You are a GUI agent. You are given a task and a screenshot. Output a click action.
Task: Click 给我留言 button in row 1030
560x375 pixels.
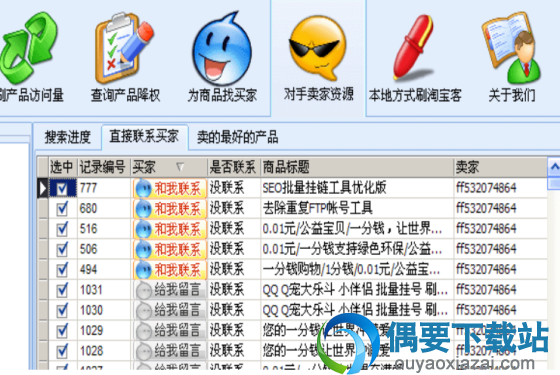pyautogui.click(x=170, y=310)
